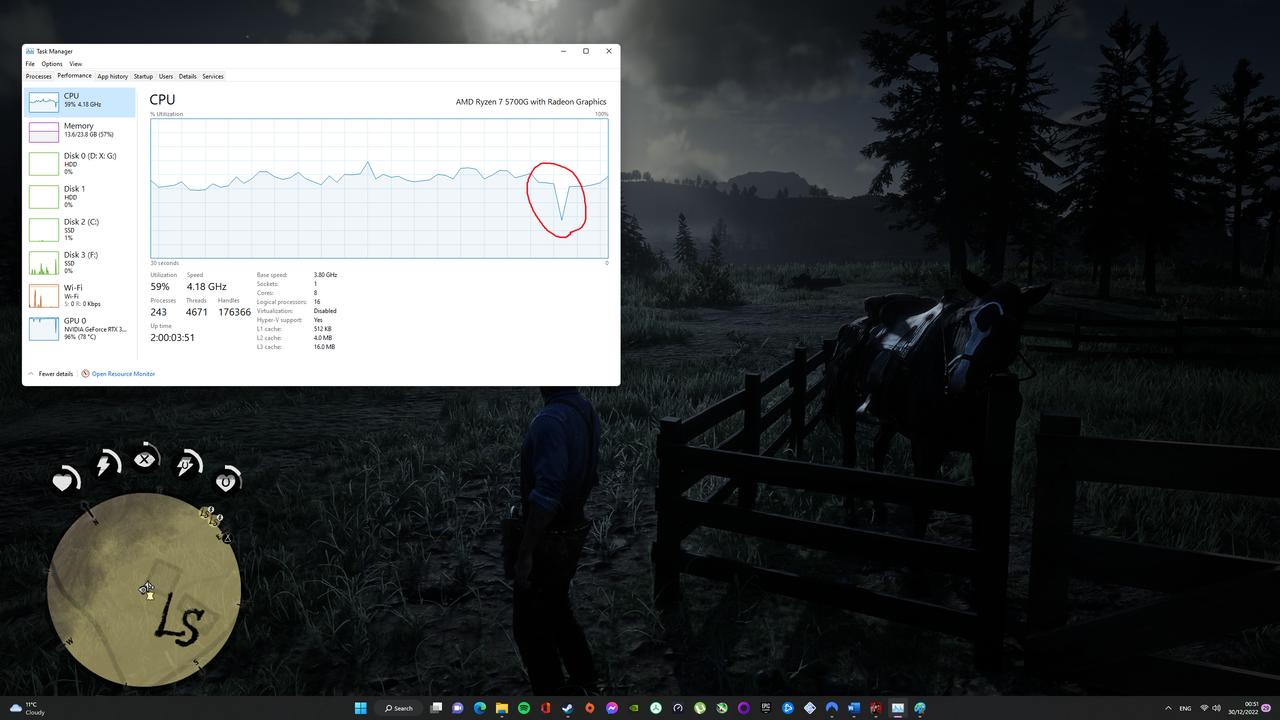Viewport: 1280px width, 720px height.
Task: Click the Resource Monitor icon
Action: pyautogui.click(x=86, y=374)
